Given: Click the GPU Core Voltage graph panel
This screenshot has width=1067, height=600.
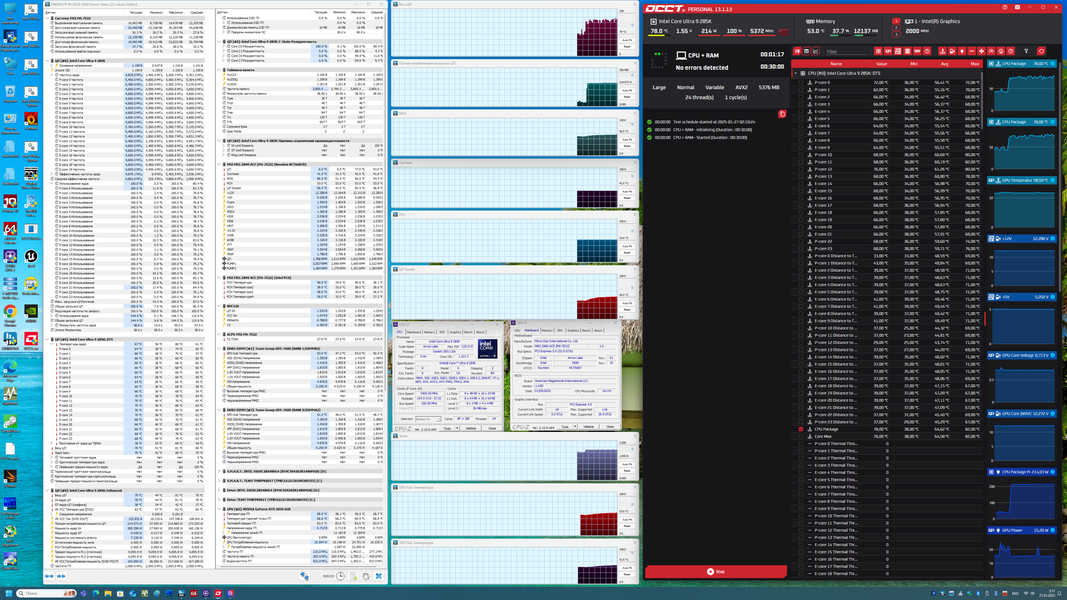Looking at the screenshot, I should pyautogui.click(x=1022, y=379).
